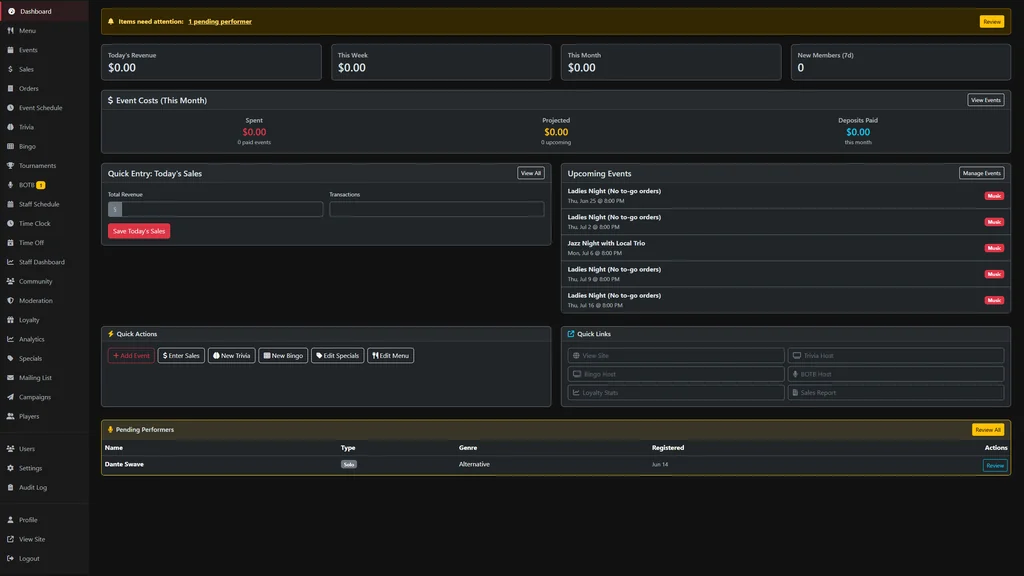This screenshot has width=1024, height=576.
Task: Click the Add Event quick action
Action: 131,355
